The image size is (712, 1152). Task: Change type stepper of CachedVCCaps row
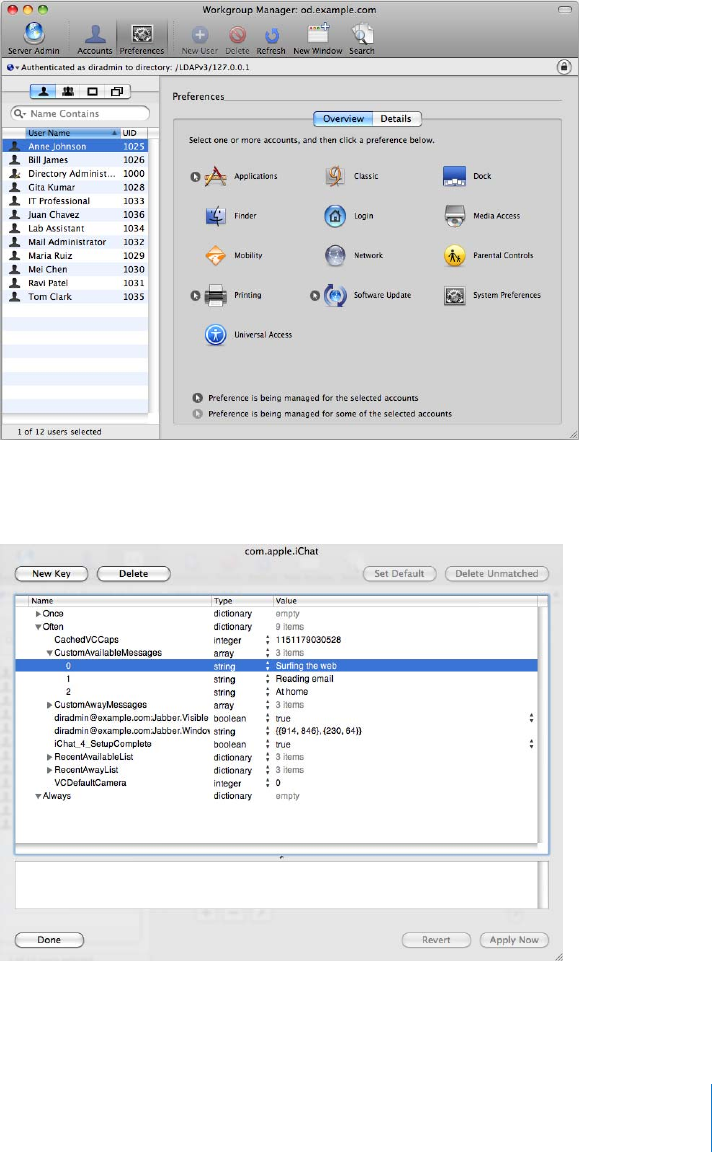coord(267,640)
